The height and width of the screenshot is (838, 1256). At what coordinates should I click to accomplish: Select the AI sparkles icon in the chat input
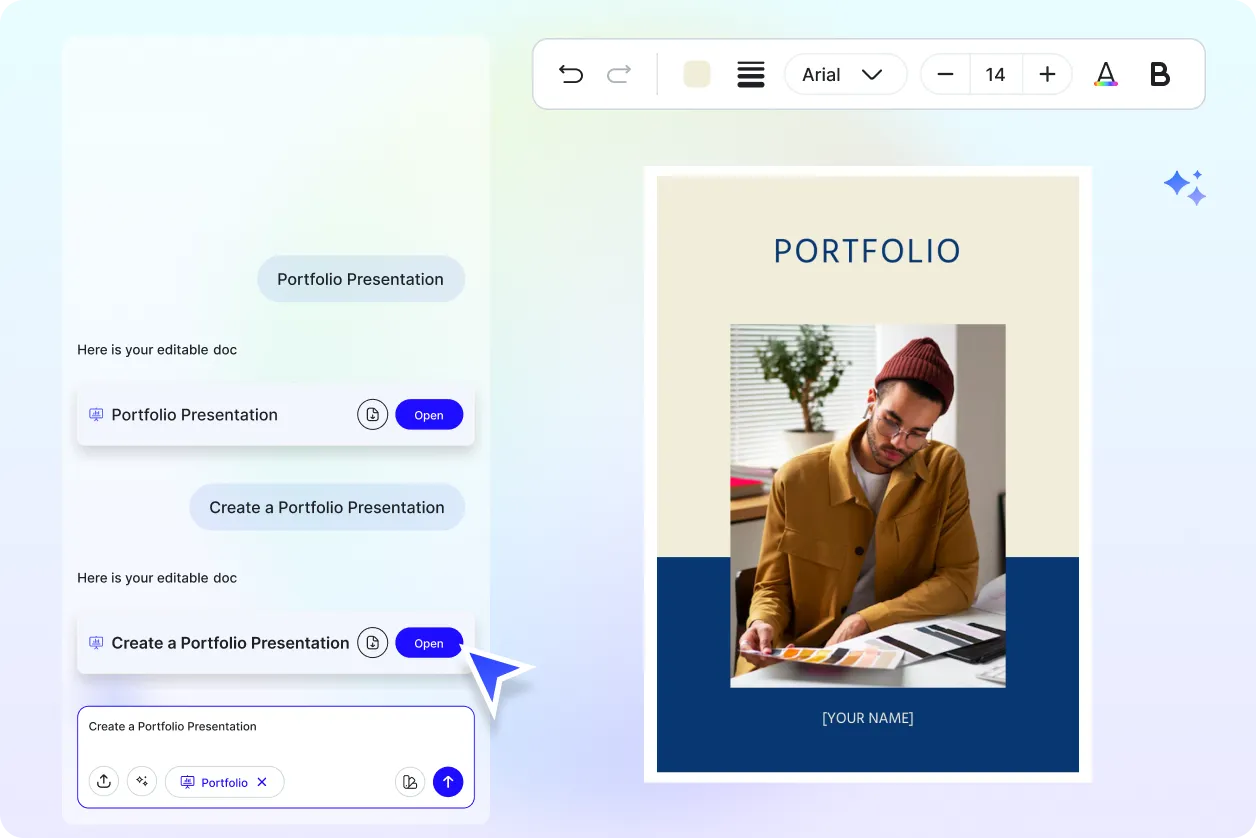click(x=142, y=781)
